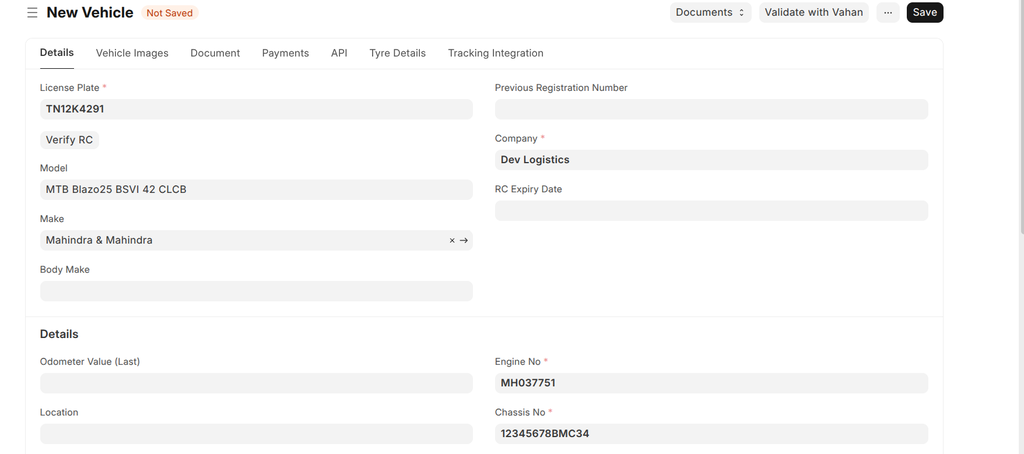
Task: Switch to the Vehicle Images tab
Action: point(132,53)
